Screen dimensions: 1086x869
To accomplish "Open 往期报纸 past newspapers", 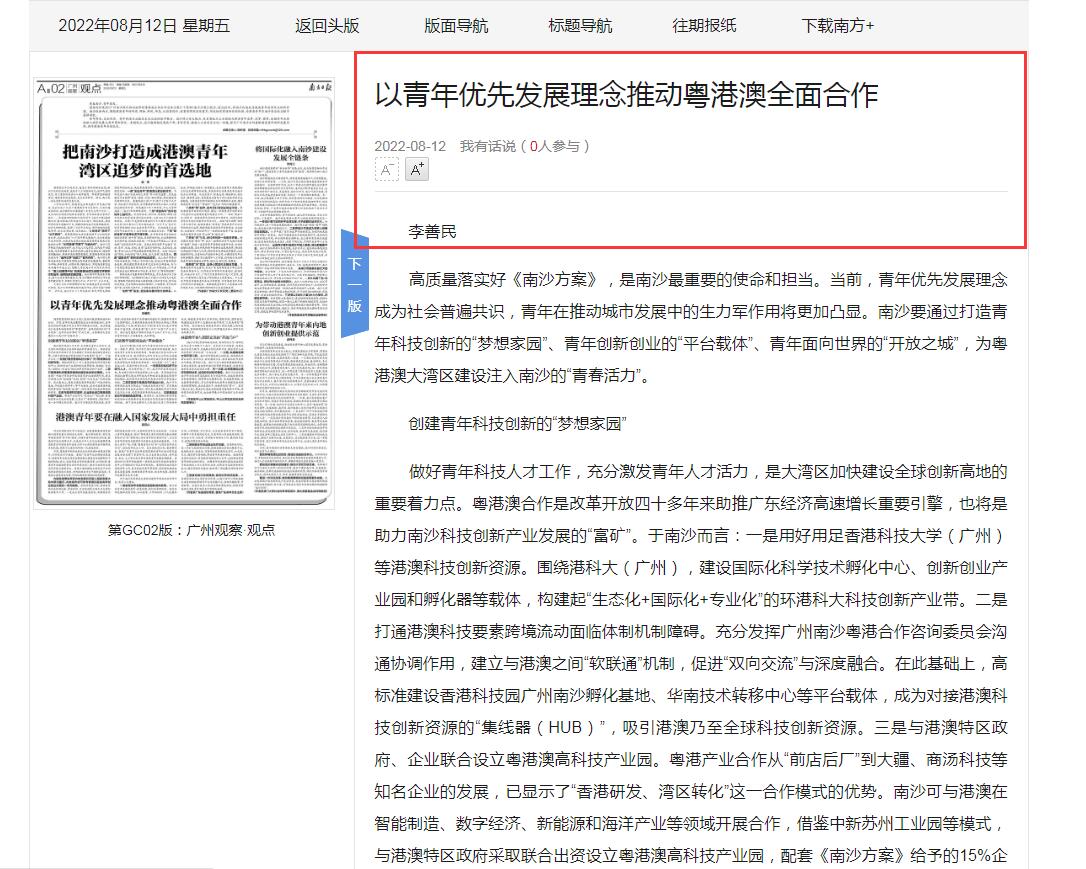I will pos(704,26).
